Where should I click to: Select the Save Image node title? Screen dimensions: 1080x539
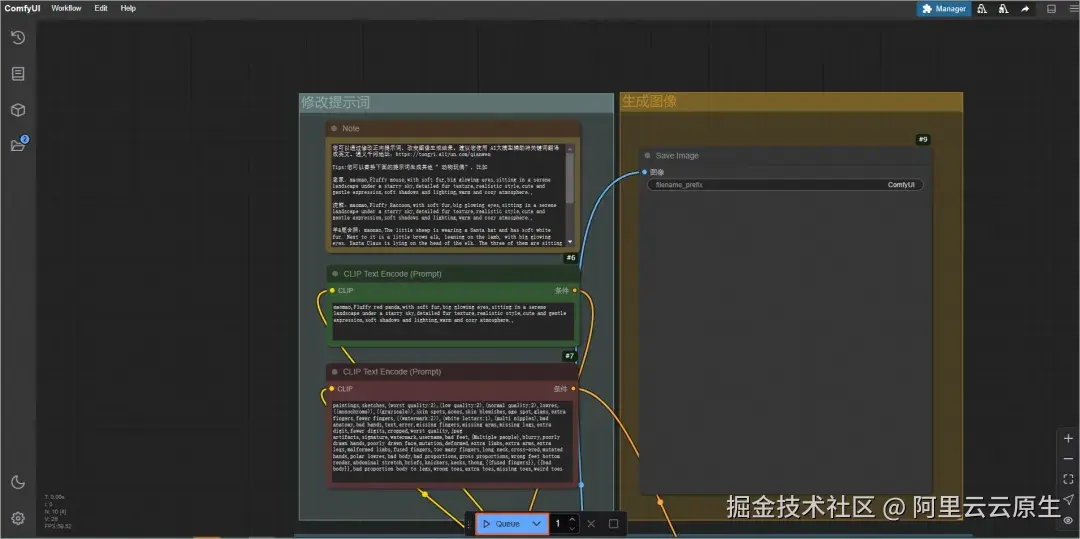[x=677, y=156]
